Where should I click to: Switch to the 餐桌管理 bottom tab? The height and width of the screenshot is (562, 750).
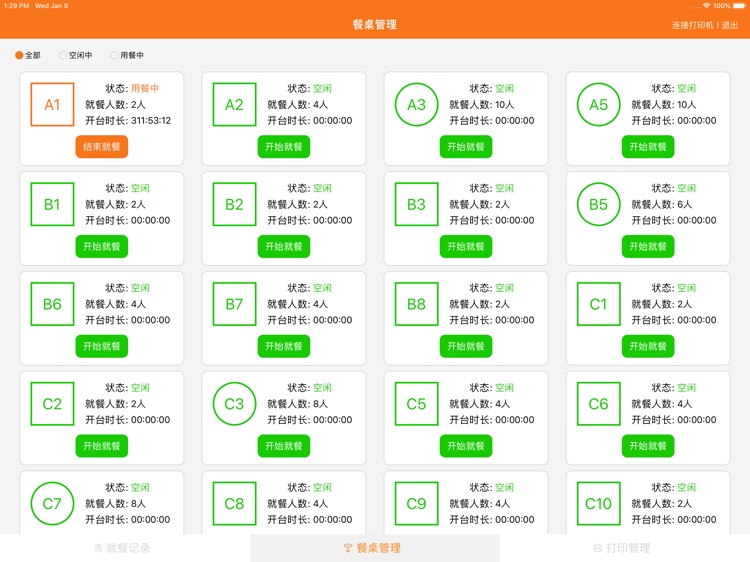coord(375,548)
